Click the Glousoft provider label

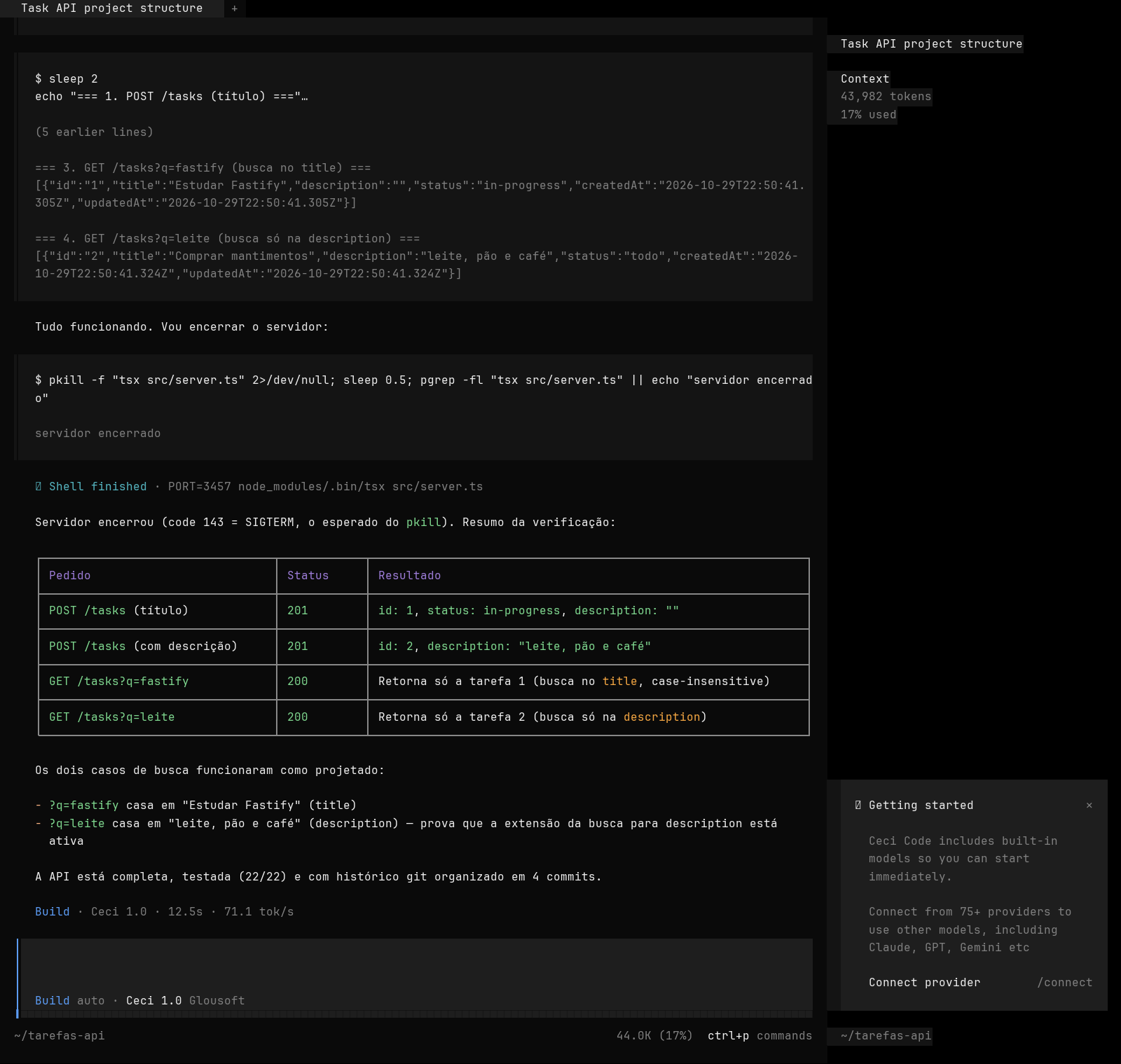coord(216,1001)
